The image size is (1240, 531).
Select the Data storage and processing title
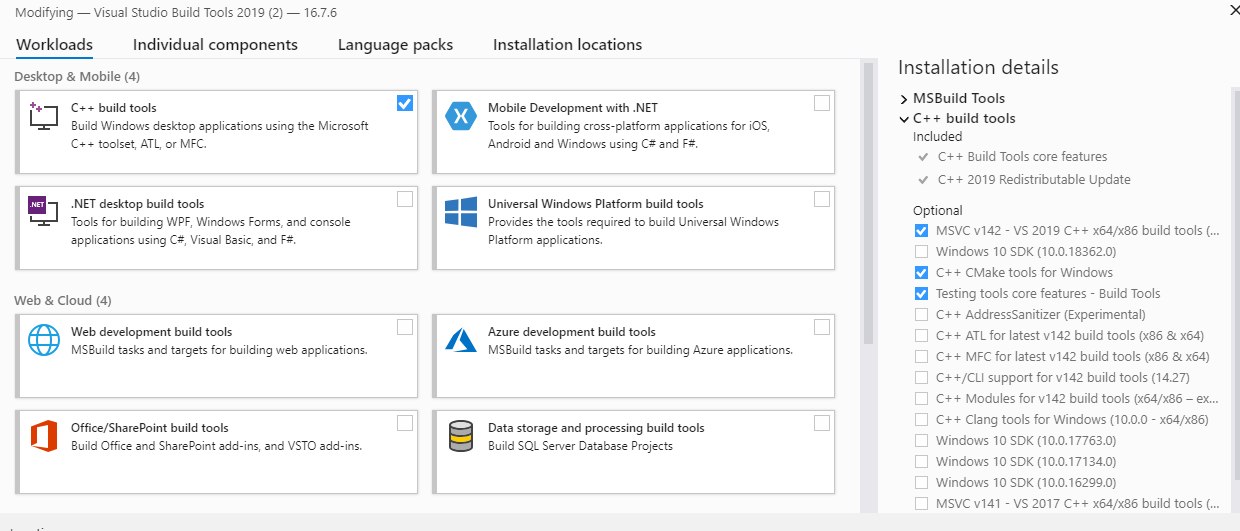pyautogui.click(x=596, y=428)
